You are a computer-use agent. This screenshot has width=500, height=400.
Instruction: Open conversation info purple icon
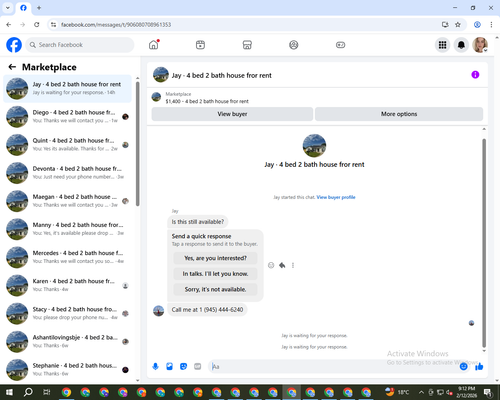point(475,75)
